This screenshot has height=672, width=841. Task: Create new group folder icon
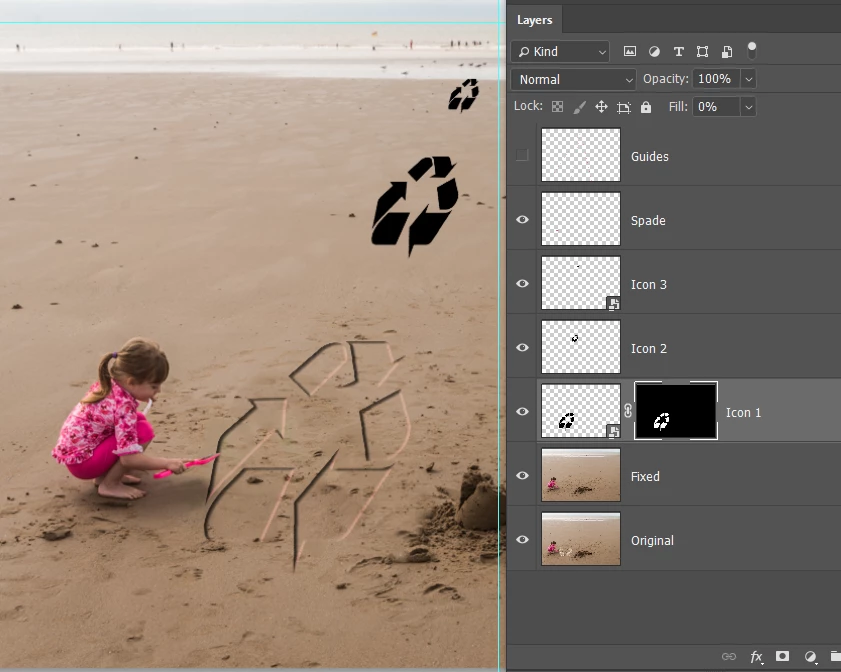[836, 656]
